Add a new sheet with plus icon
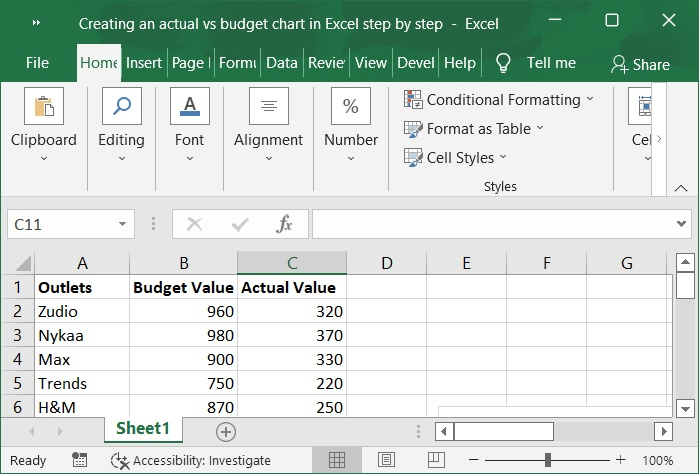This screenshot has width=700, height=474. pyautogui.click(x=226, y=432)
